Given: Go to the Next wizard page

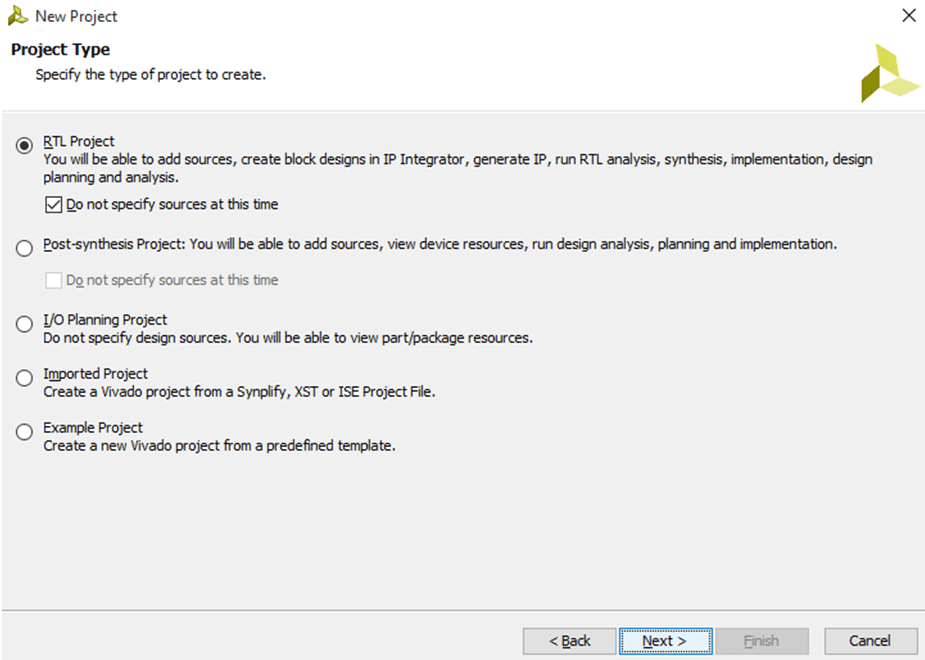Looking at the screenshot, I should (665, 641).
